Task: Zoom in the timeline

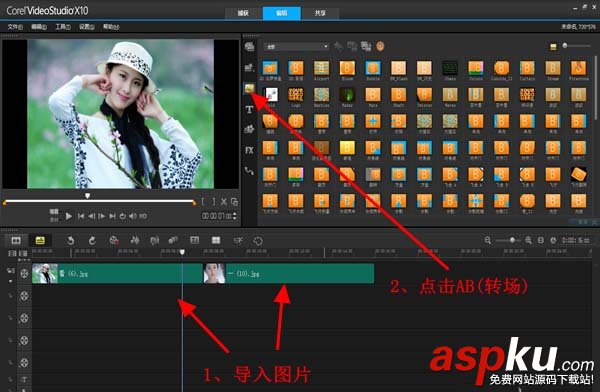Action: 528,240
